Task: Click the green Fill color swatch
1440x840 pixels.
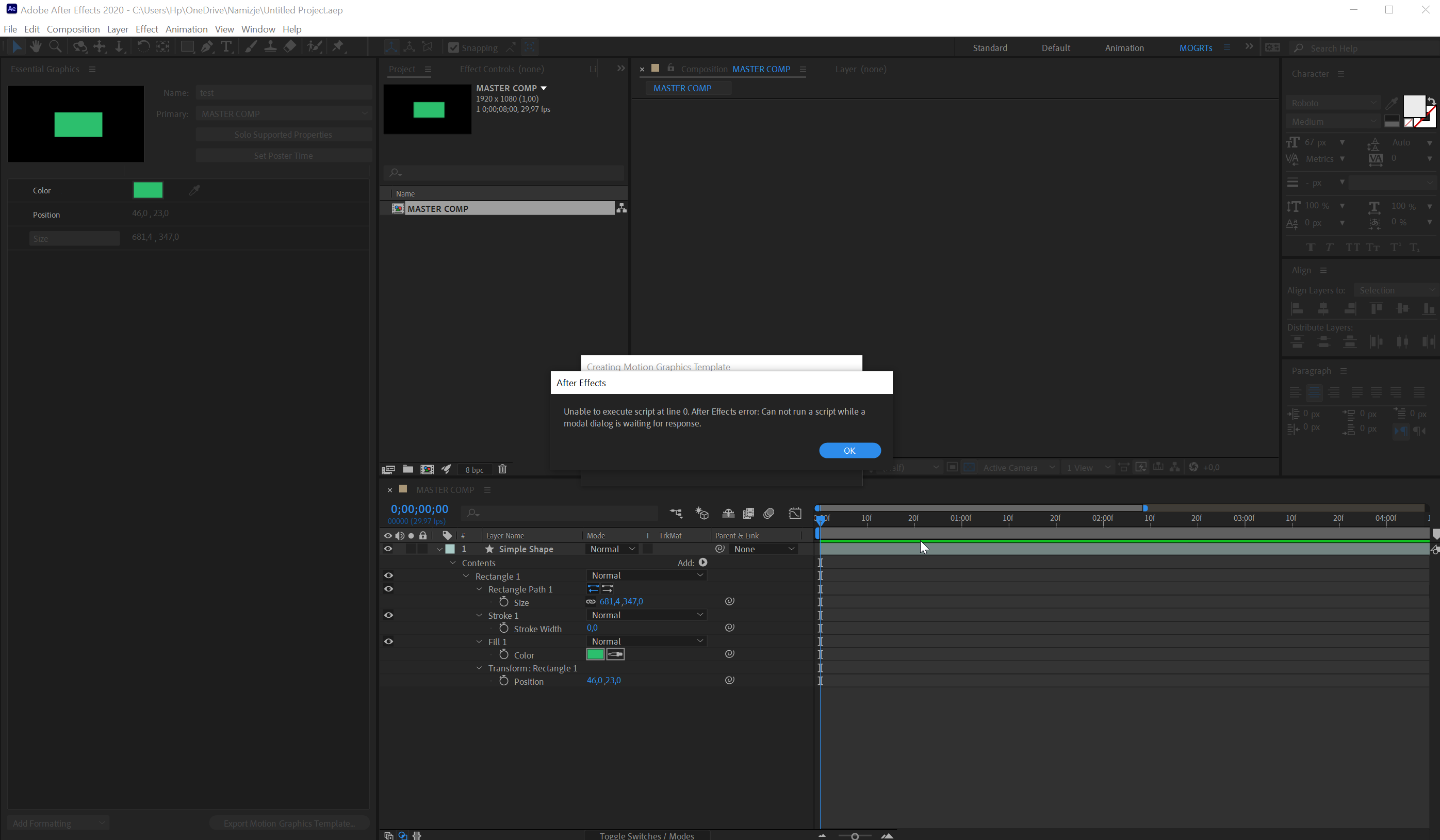Action: [x=594, y=654]
